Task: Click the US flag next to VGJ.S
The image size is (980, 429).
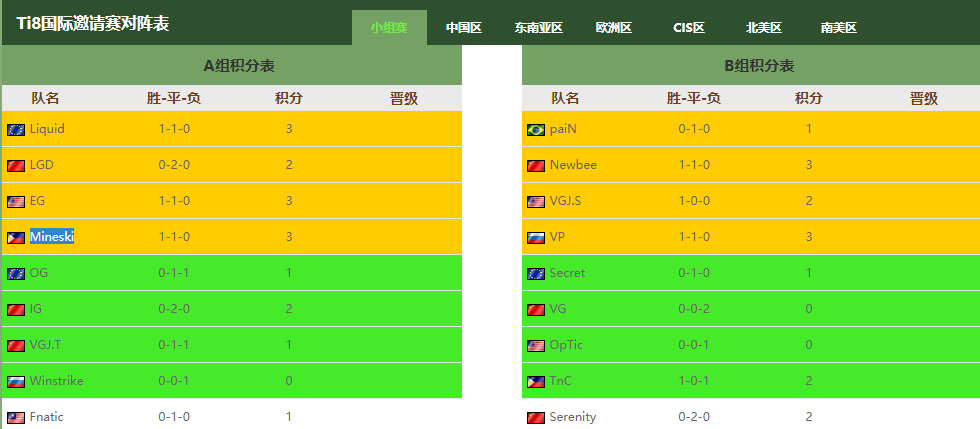Action: (536, 202)
